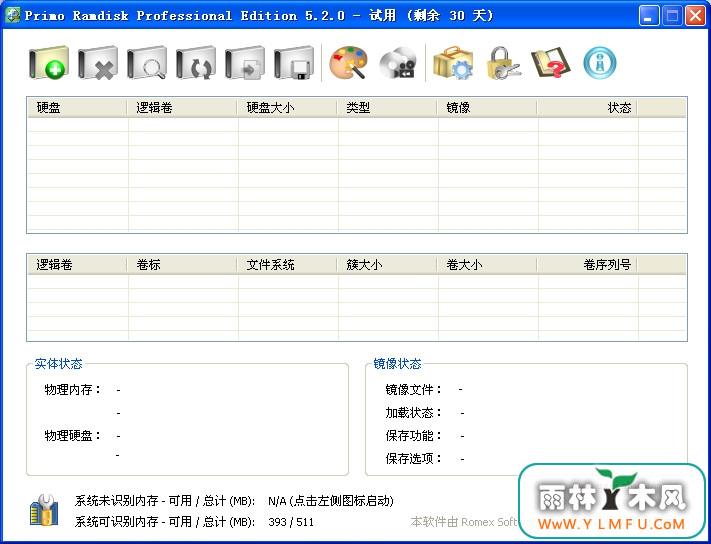Viewport: 711px width, 544px height.
Task: Click the N/A (点击左侧图标启动) text
Action: [331, 501]
